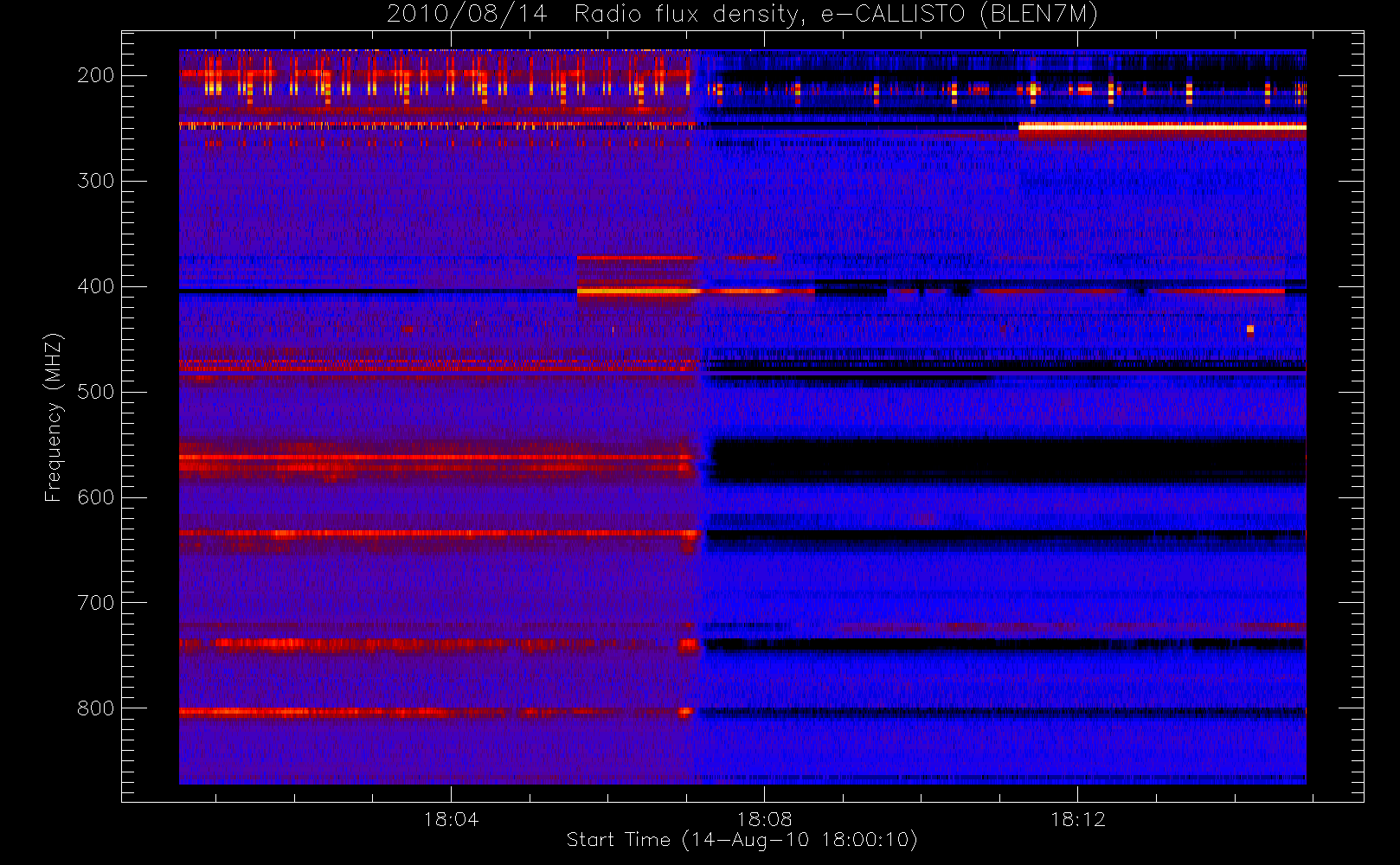Click the wide black band near 570 MHz

(x=1007, y=461)
